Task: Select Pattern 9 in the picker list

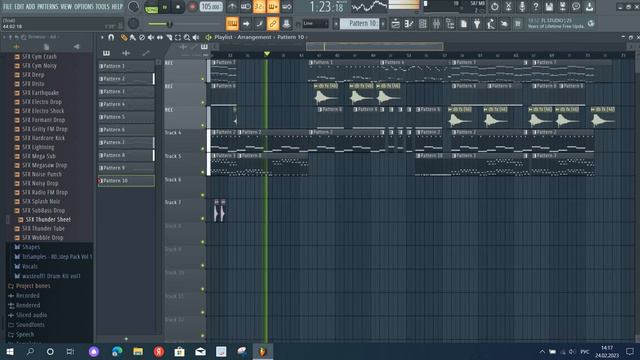Action: point(126,168)
